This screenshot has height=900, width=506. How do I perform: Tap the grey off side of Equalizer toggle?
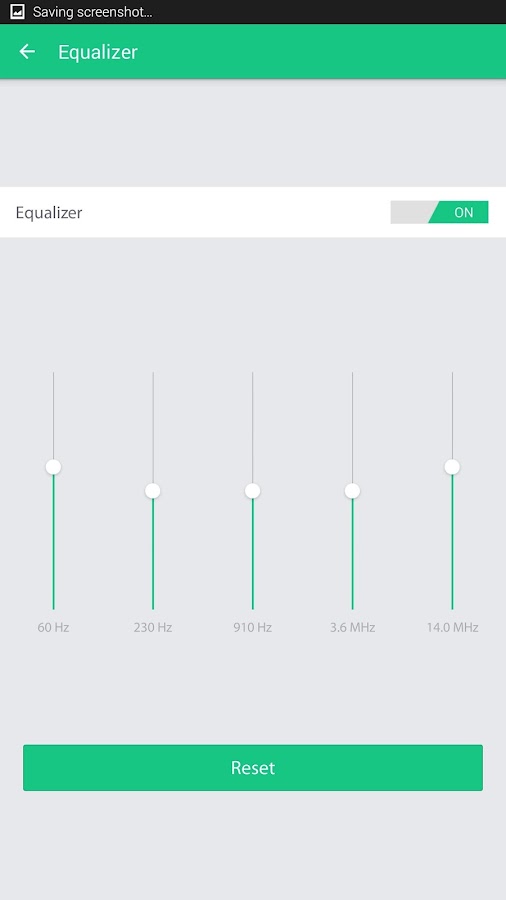pos(410,212)
